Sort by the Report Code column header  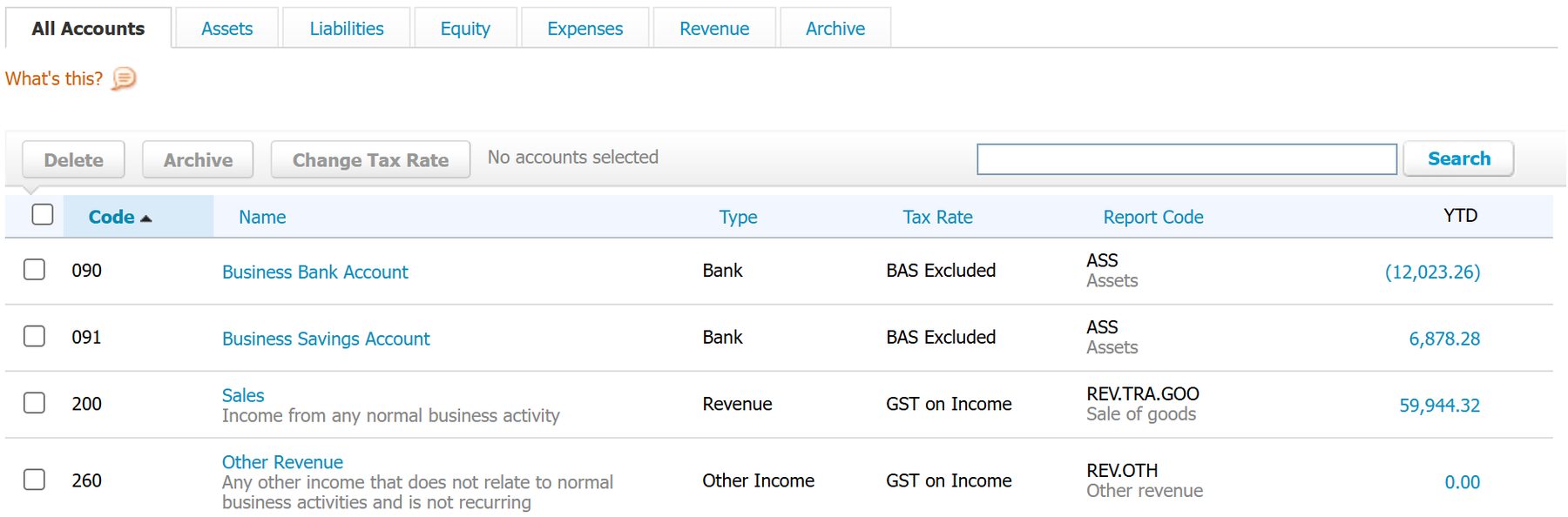click(x=1153, y=217)
